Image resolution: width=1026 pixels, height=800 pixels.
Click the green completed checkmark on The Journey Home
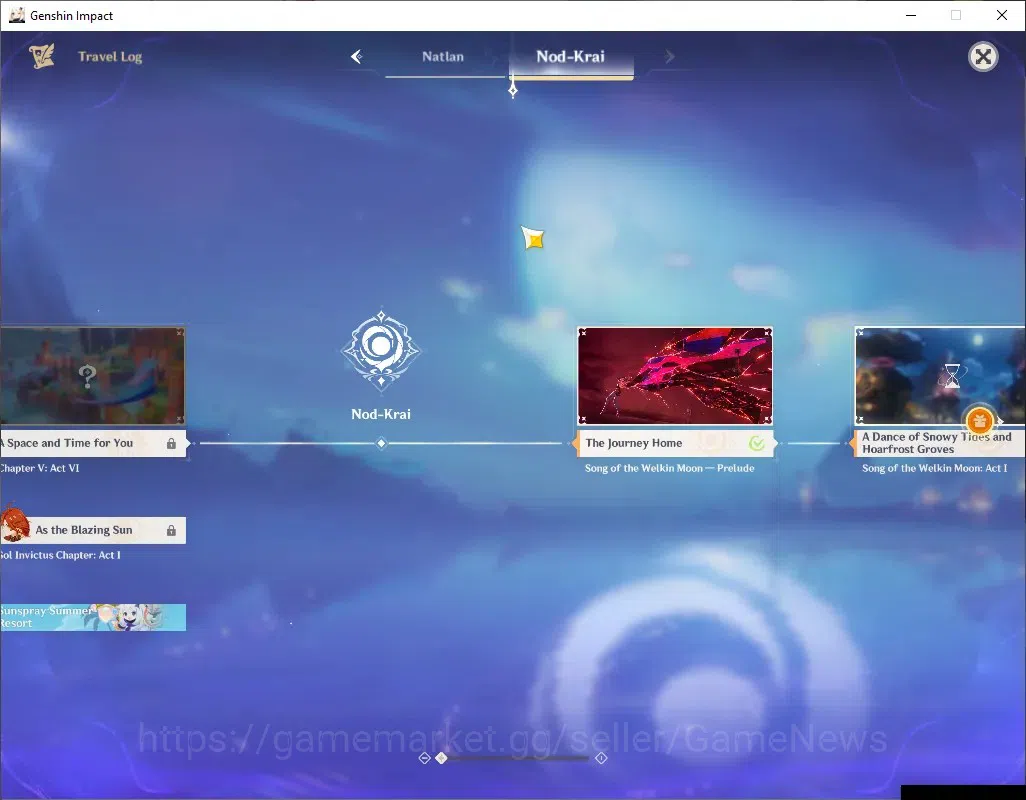[x=756, y=443]
